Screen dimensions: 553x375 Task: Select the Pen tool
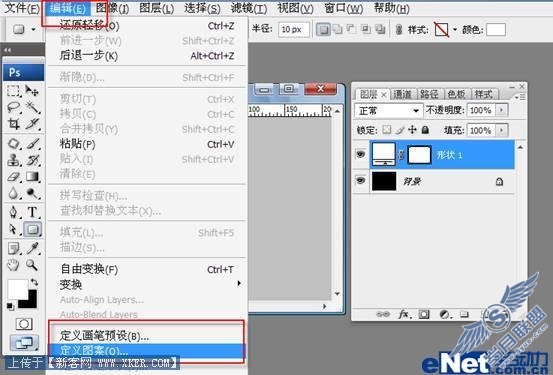14,212
